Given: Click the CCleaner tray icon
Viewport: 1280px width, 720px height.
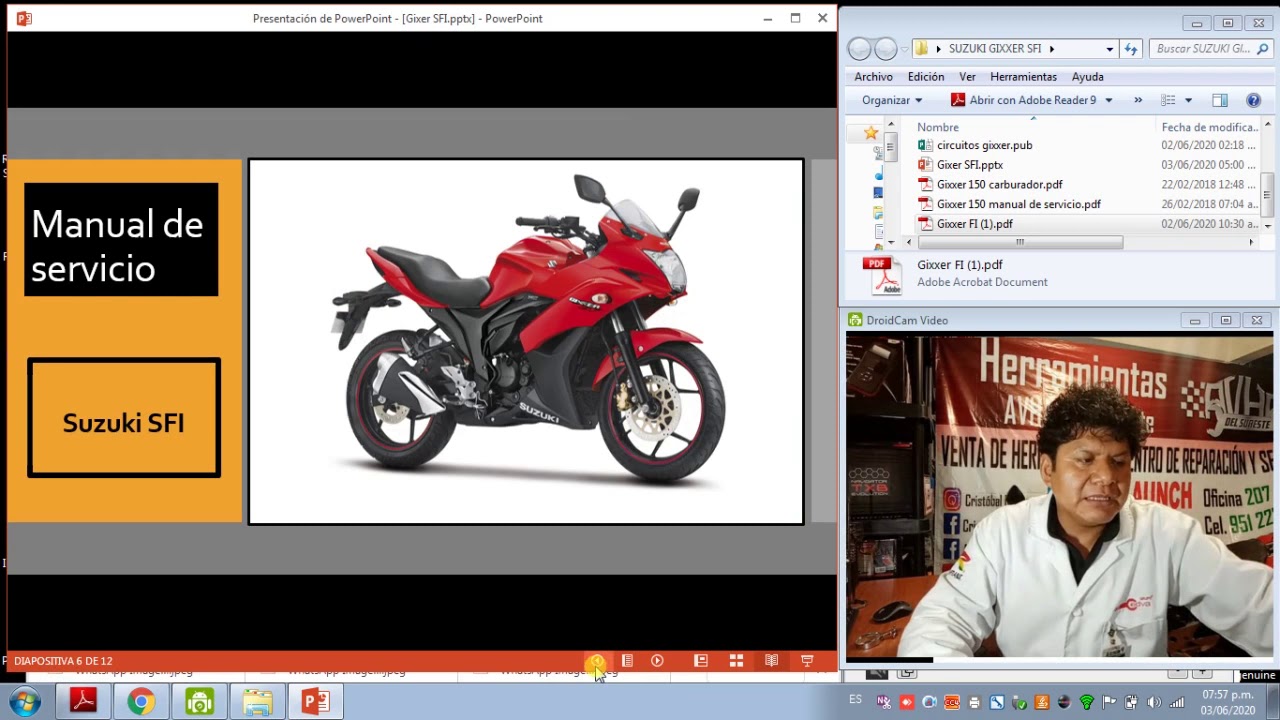Looking at the screenshot, I should (x=951, y=703).
